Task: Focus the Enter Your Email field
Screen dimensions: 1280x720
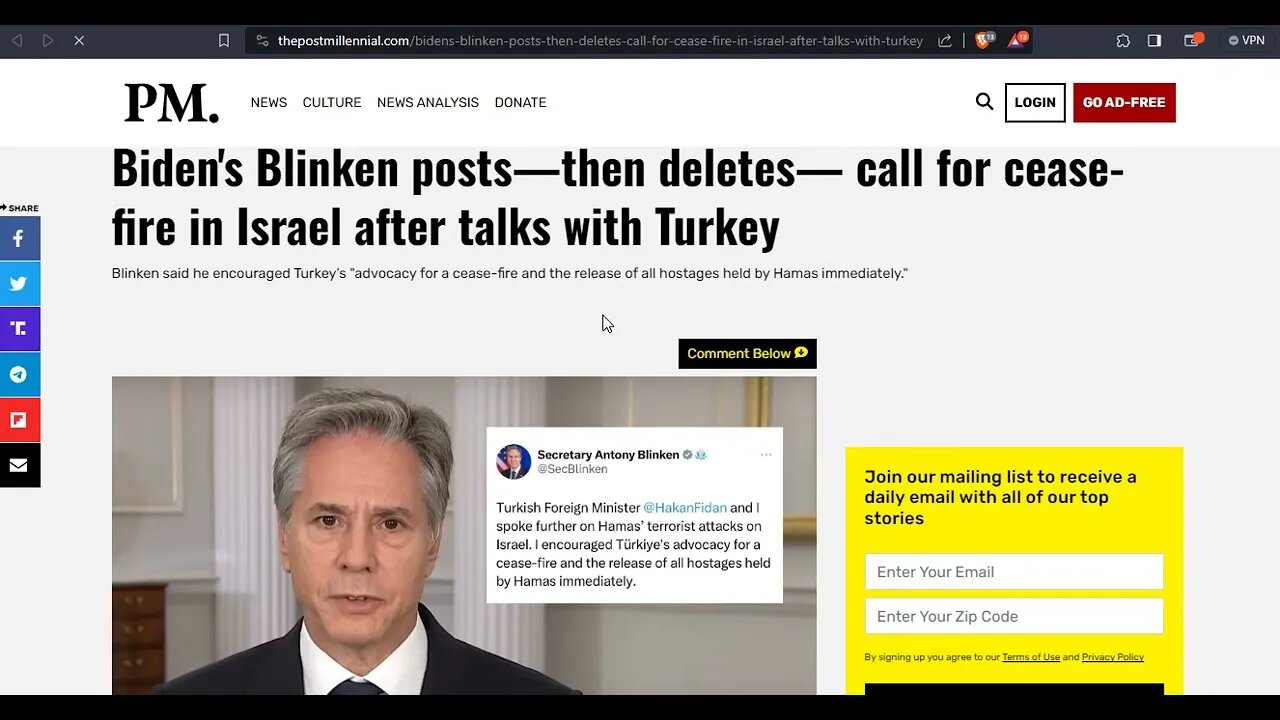Action: (x=1014, y=572)
